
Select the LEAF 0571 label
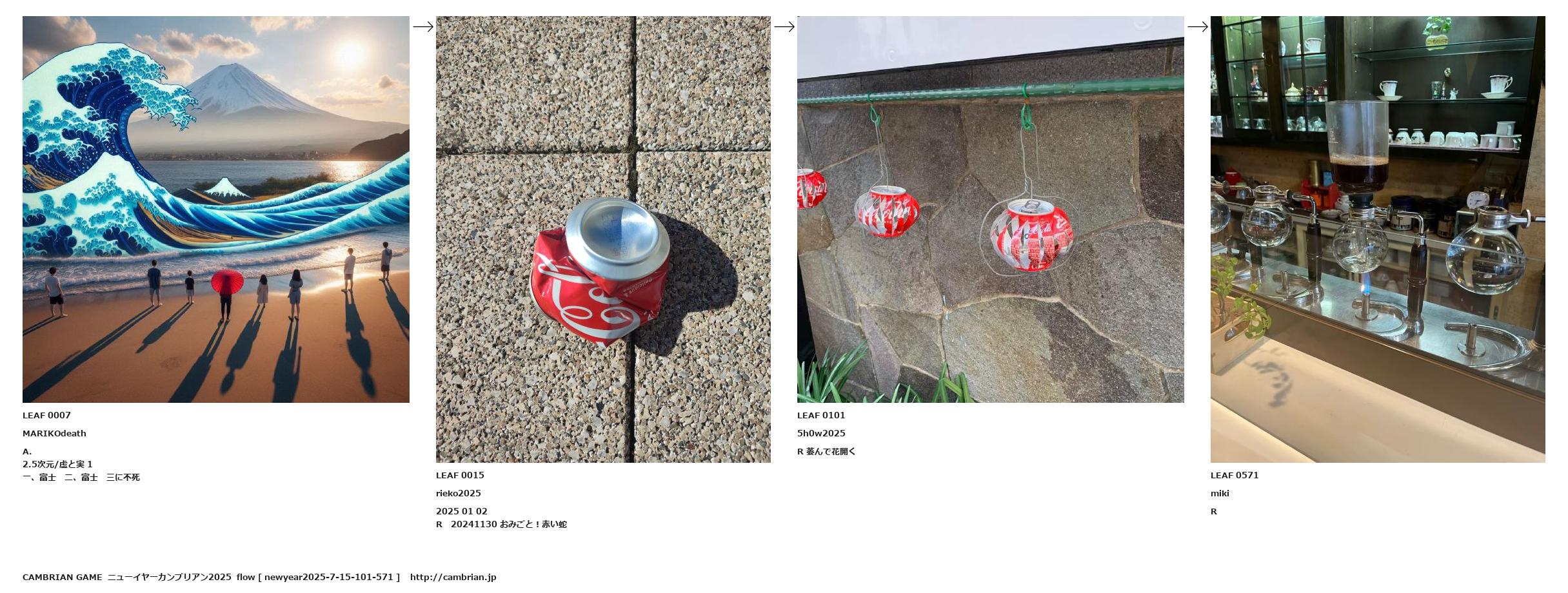pyautogui.click(x=1235, y=476)
